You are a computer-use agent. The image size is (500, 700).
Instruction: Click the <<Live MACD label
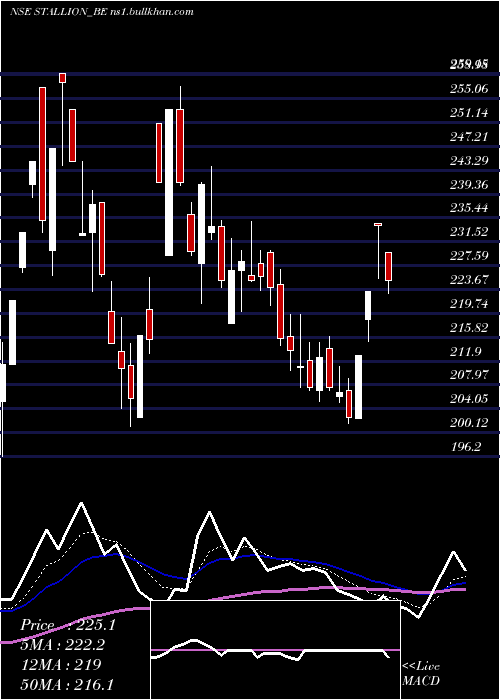point(421,673)
